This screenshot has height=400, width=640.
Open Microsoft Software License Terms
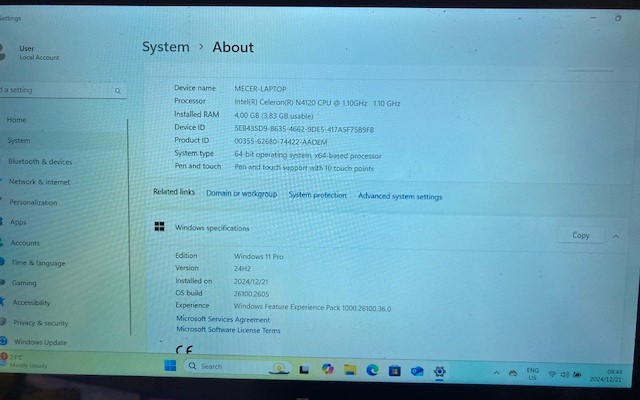(x=228, y=329)
